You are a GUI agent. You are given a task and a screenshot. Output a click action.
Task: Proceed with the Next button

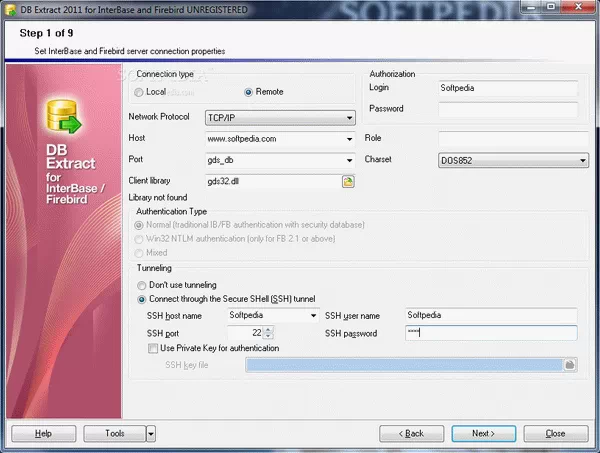(484, 433)
